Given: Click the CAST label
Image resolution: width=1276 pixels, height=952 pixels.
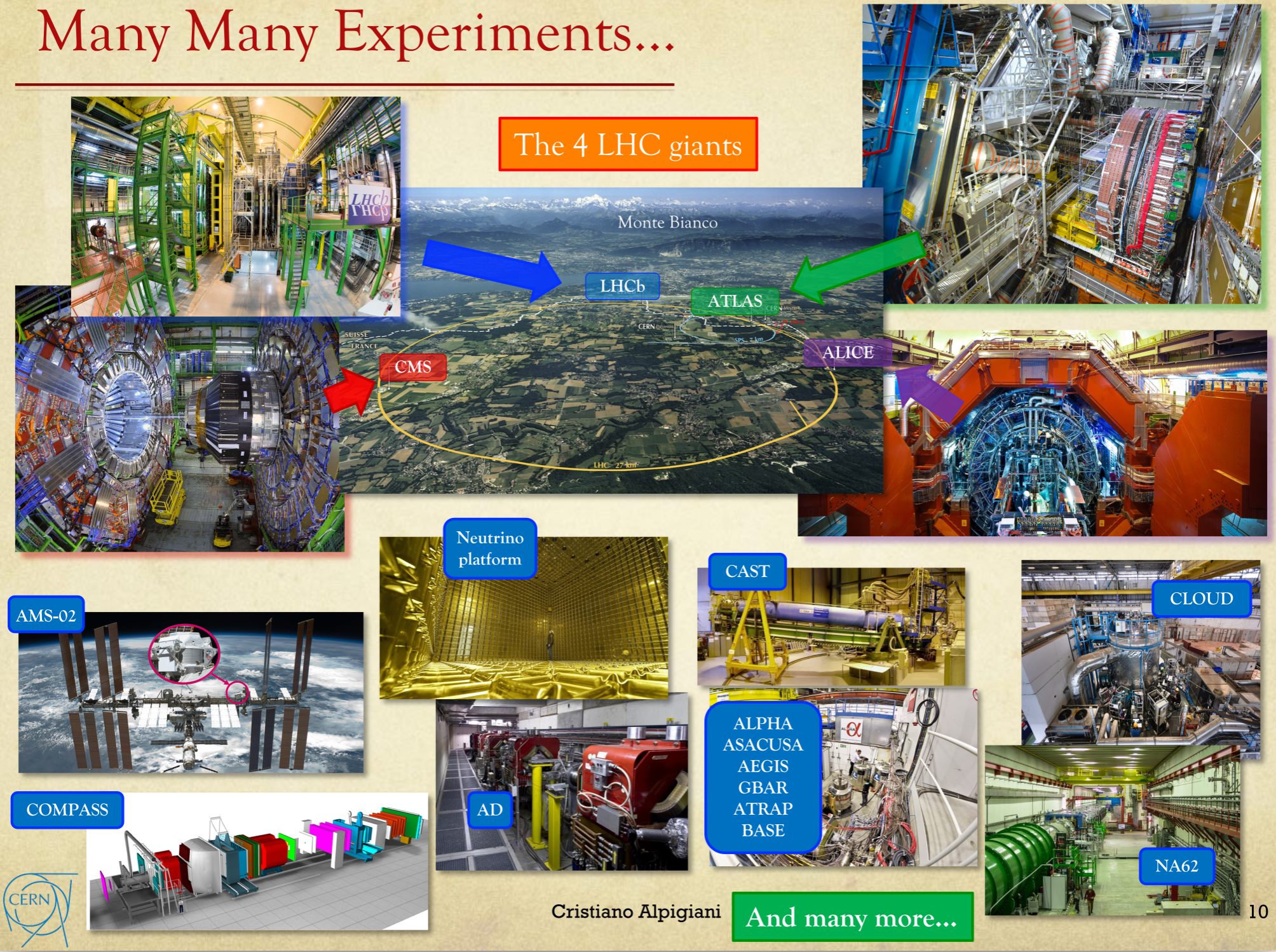Looking at the screenshot, I should pos(747,571).
